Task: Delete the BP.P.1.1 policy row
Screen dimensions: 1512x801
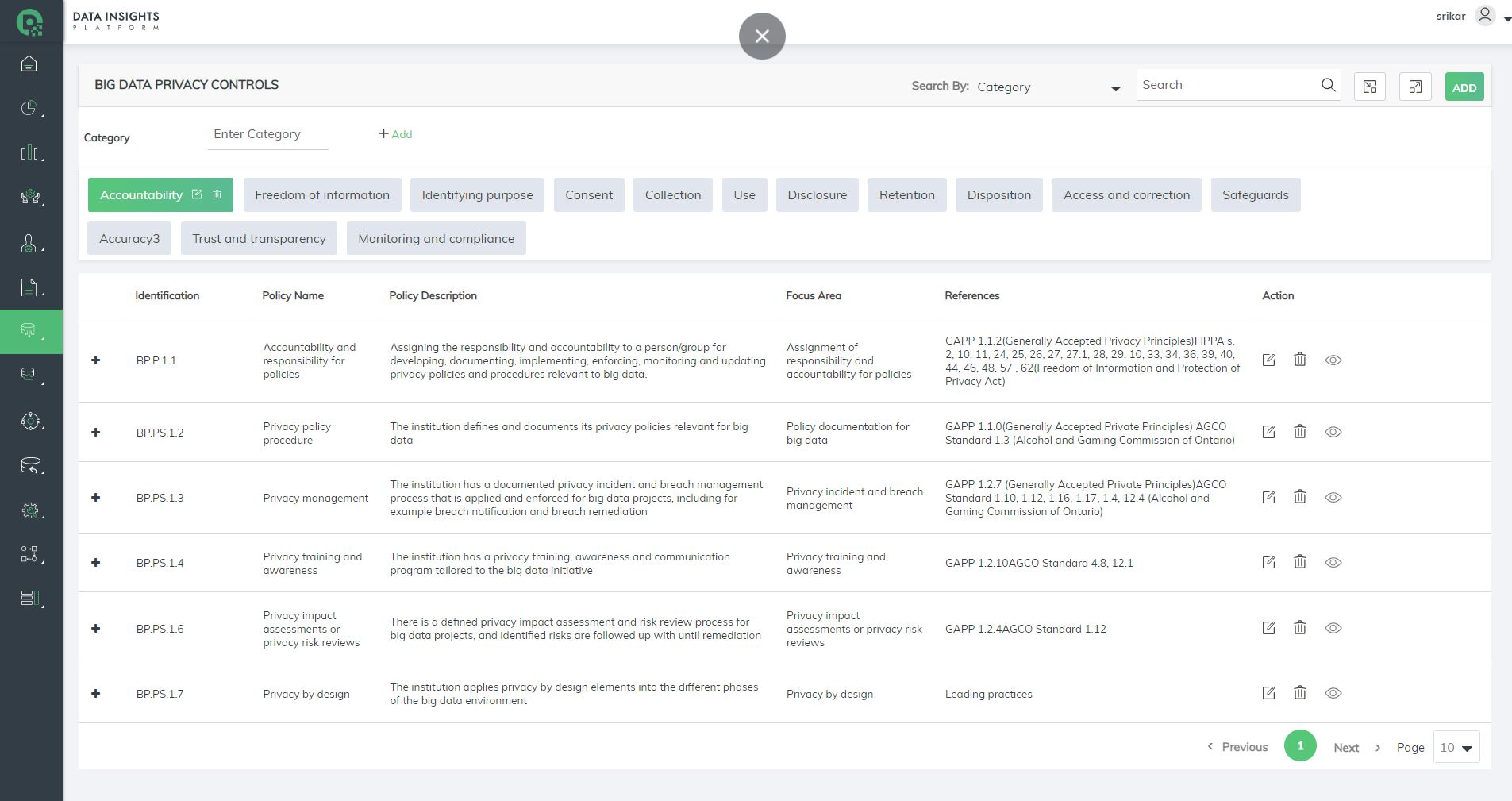Action: pyautogui.click(x=1299, y=359)
